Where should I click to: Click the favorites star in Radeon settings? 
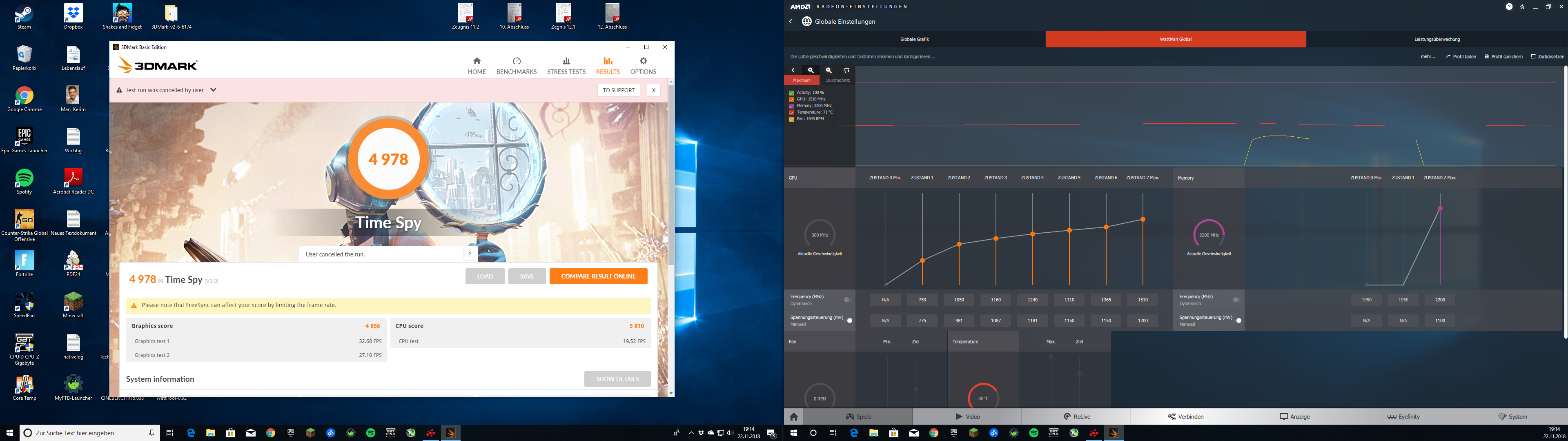pyautogui.click(x=1522, y=7)
